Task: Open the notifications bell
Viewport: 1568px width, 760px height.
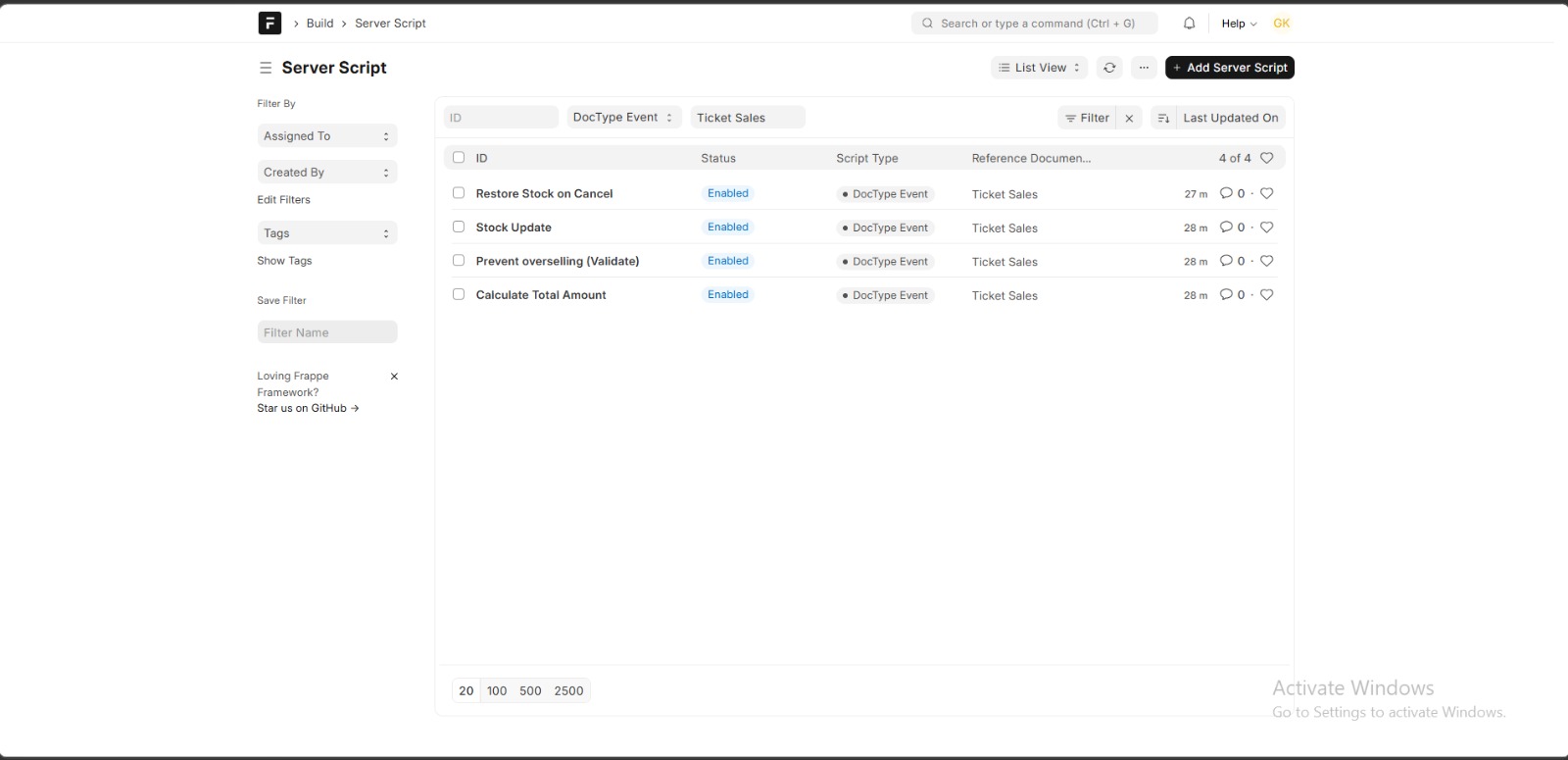Action: (x=1189, y=24)
